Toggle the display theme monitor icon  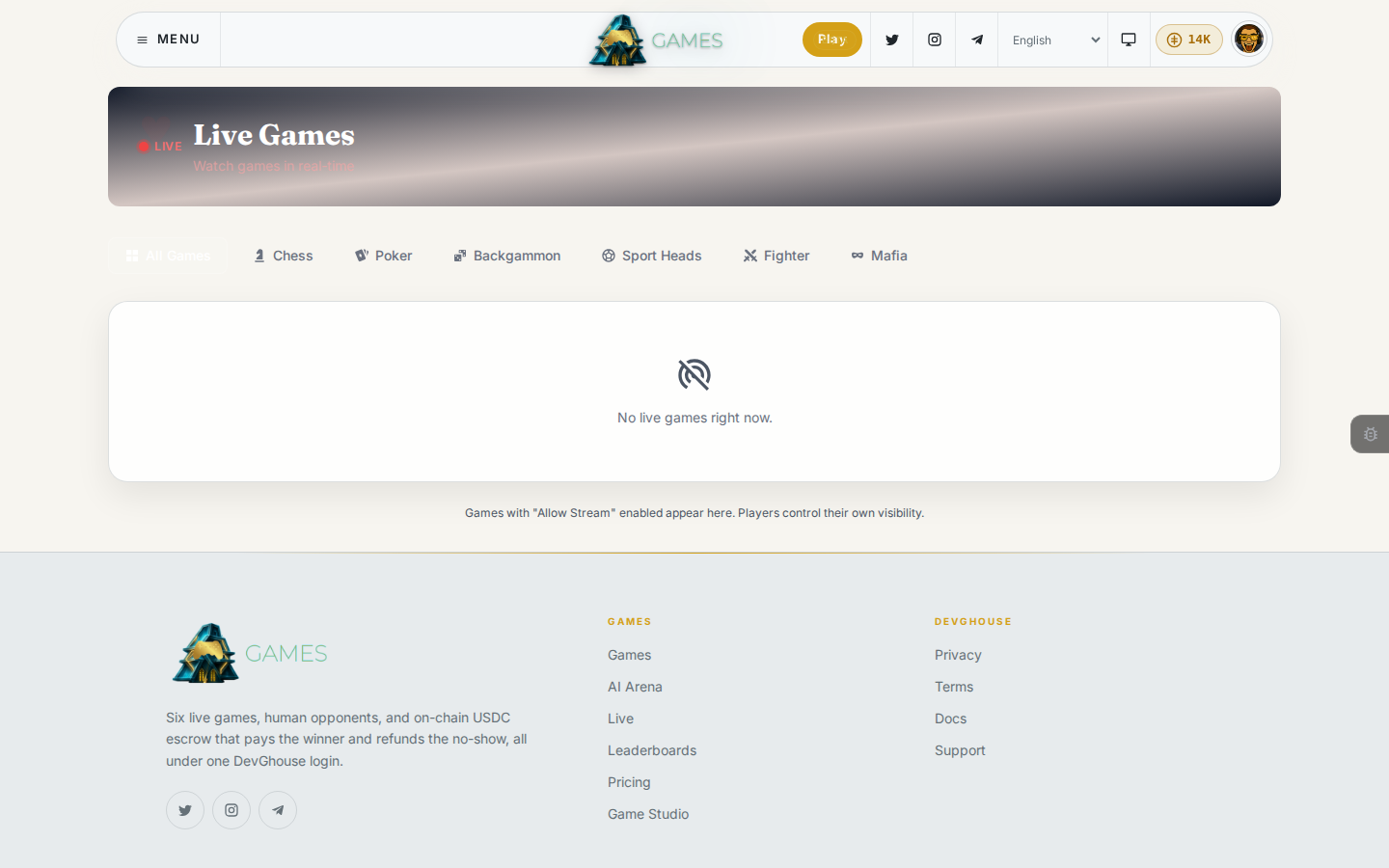tap(1129, 40)
